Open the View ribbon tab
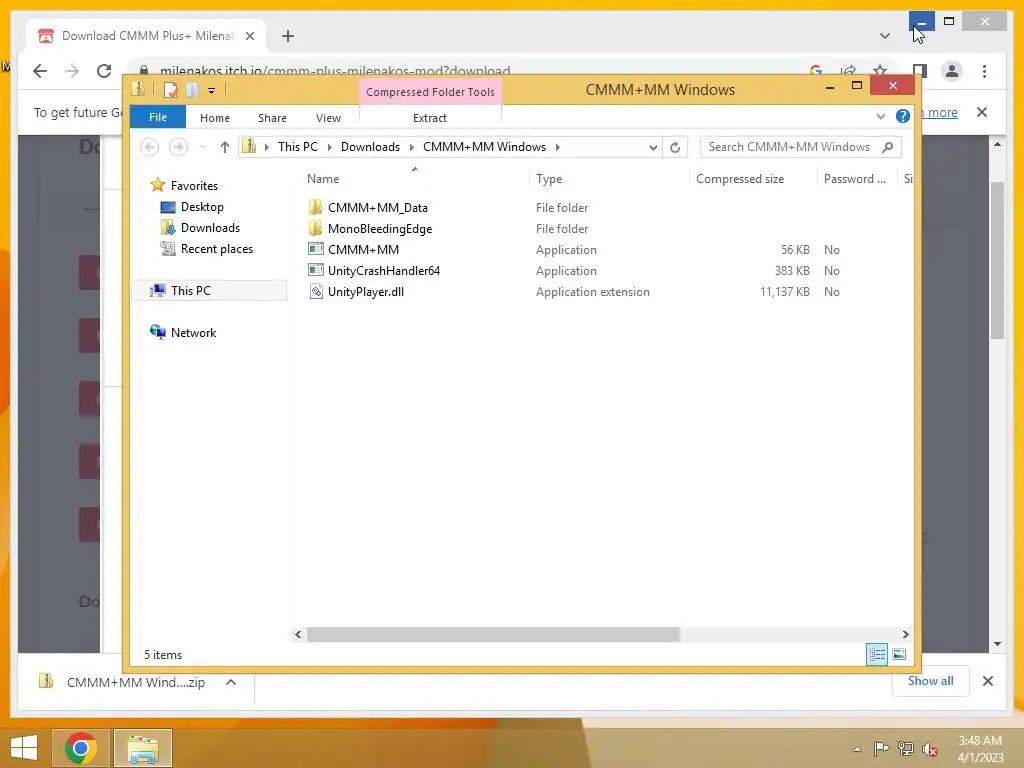This screenshot has width=1024, height=768. click(328, 118)
